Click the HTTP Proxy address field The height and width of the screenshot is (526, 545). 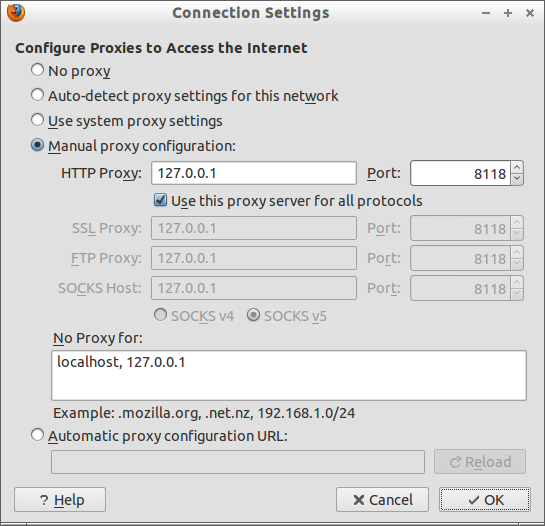pos(254,173)
